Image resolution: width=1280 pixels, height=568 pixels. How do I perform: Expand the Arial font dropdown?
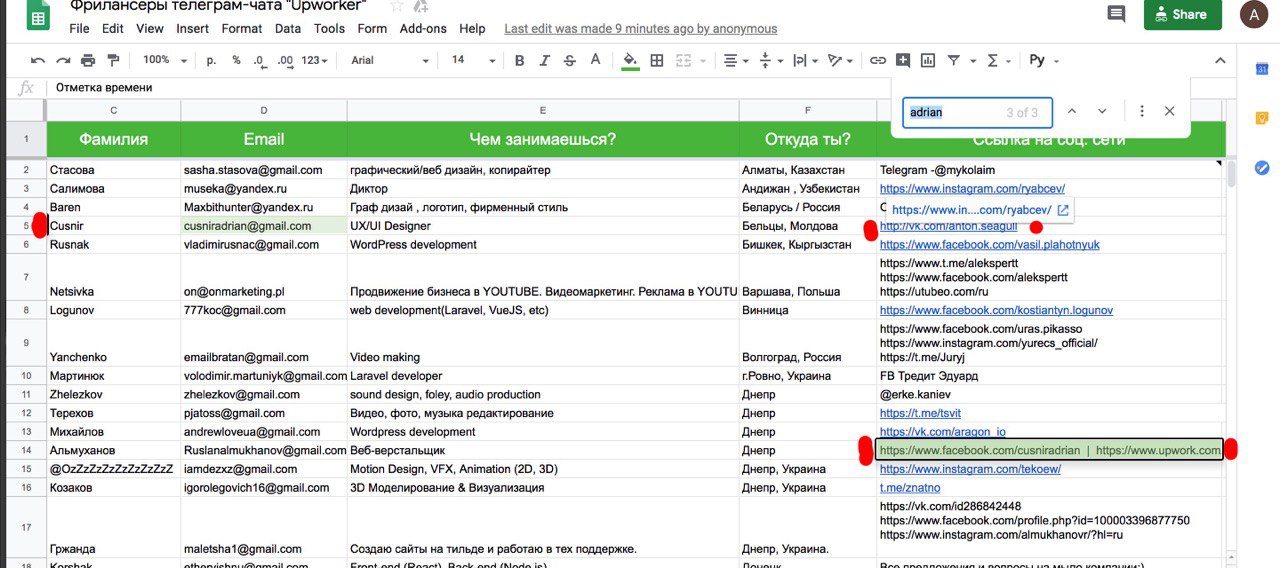[x=389, y=60]
